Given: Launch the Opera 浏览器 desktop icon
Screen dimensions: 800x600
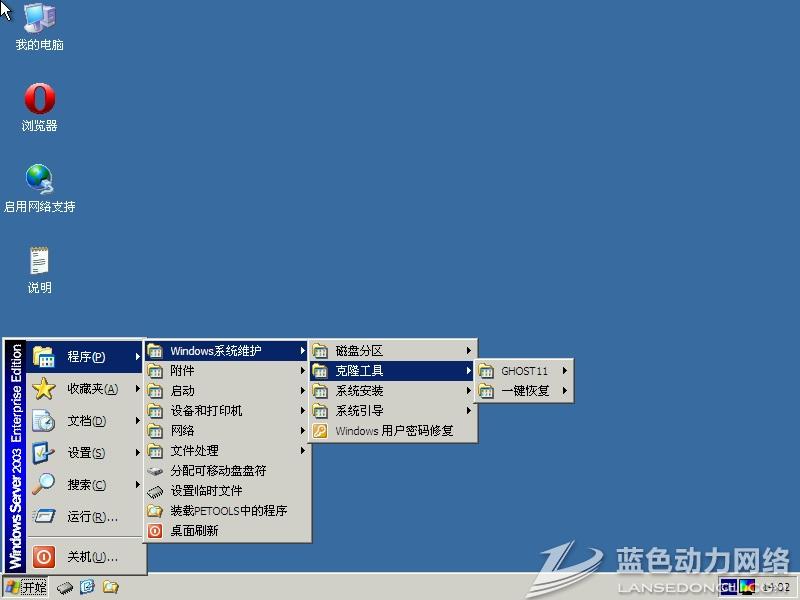Looking at the screenshot, I should tap(39, 99).
